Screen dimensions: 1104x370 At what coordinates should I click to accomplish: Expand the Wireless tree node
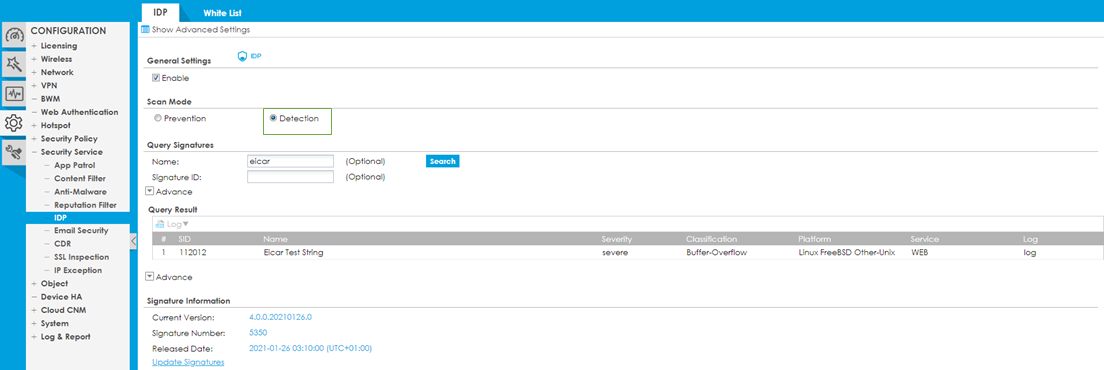pos(34,59)
